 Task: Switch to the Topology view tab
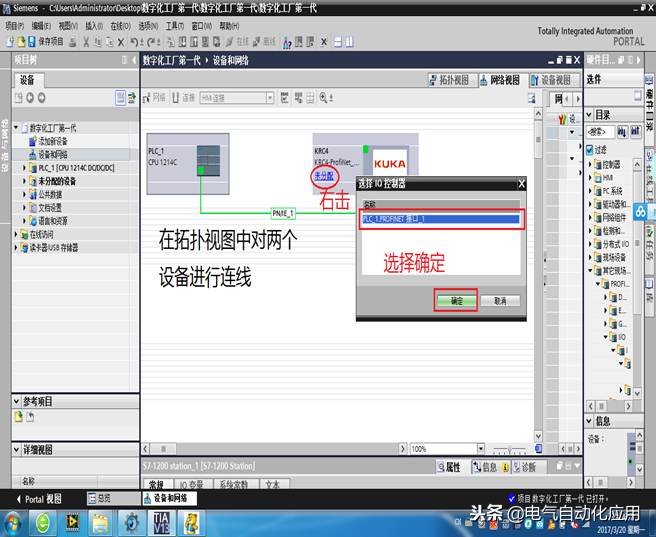(458, 80)
